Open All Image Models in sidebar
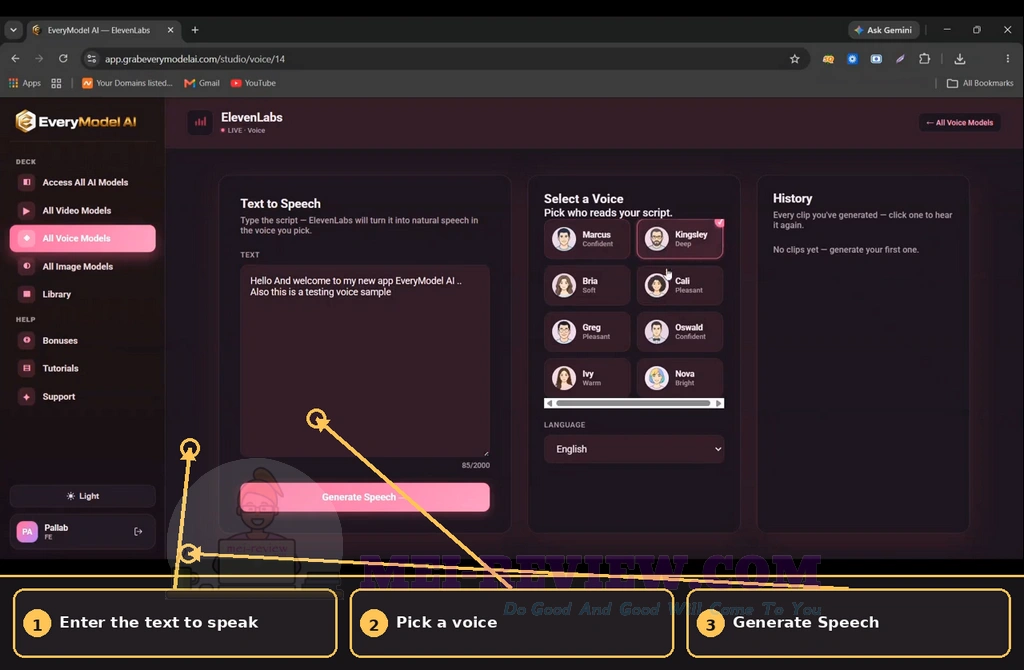1024x670 pixels. [83, 266]
